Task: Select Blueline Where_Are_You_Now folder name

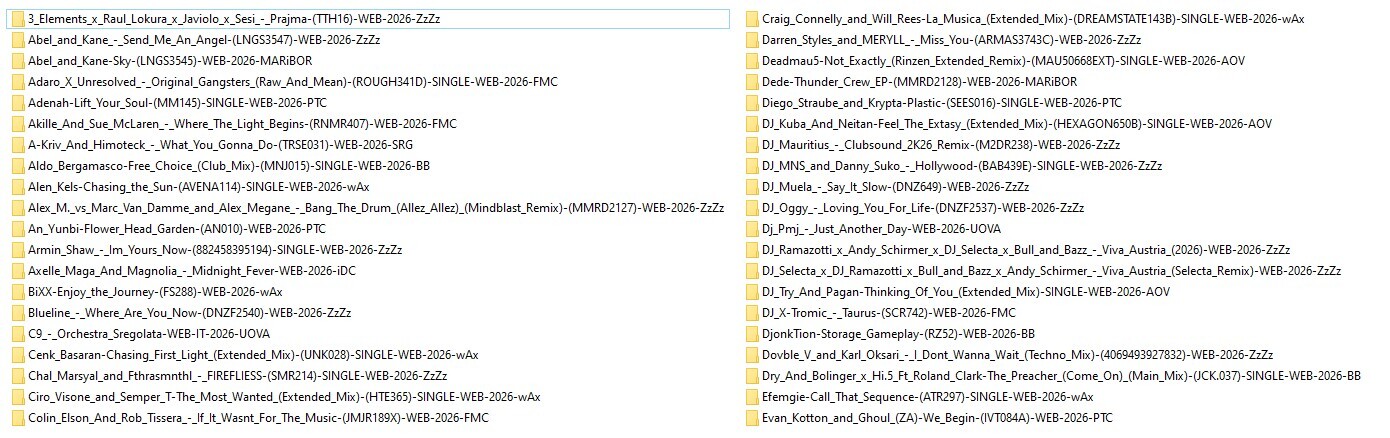Action: (190, 313)
